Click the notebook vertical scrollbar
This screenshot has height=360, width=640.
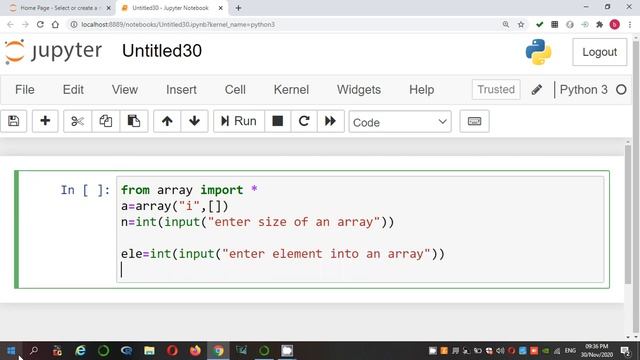point(628,215)
